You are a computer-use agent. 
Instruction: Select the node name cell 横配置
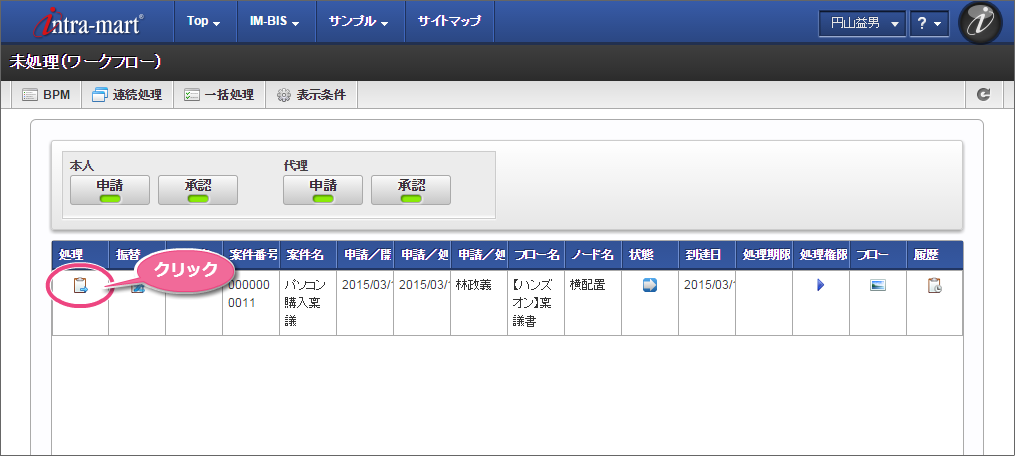[x=593, y=302]
